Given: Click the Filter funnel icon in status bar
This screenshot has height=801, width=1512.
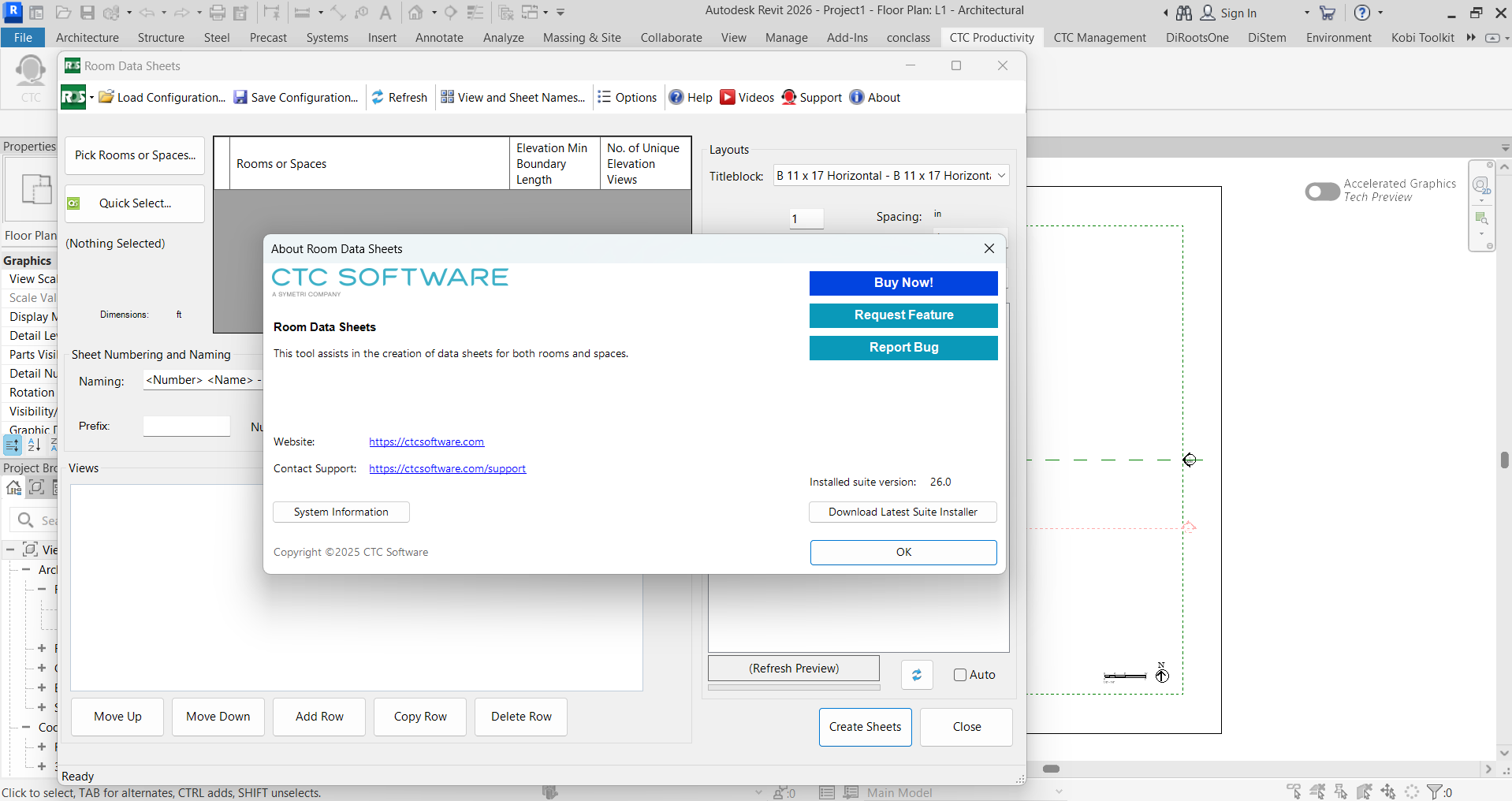Looking at the screenshot, I should pos(1435,792).
